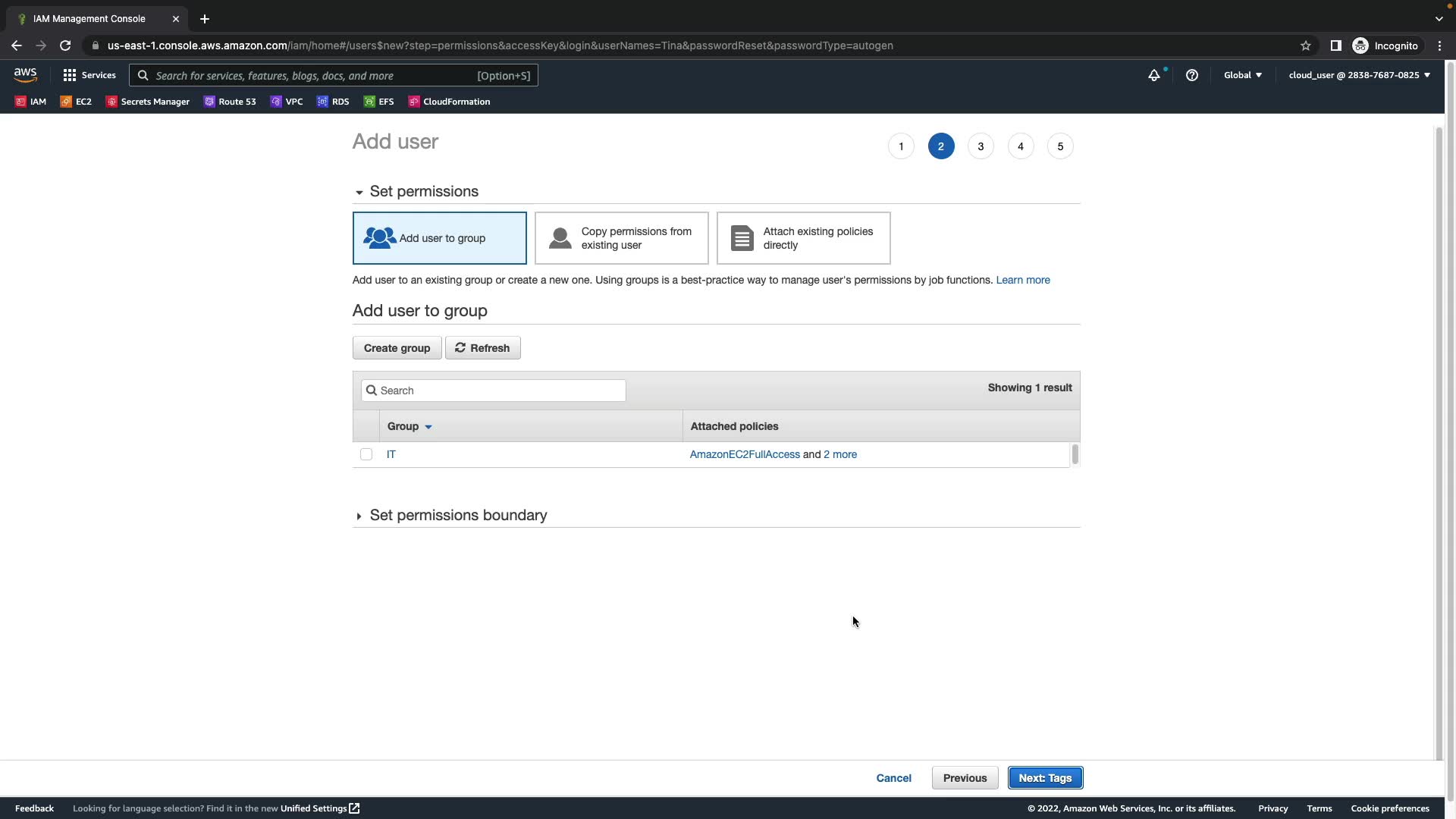Choose Attach existing policies directly
1456x819 pixels.
click(803, 238)
